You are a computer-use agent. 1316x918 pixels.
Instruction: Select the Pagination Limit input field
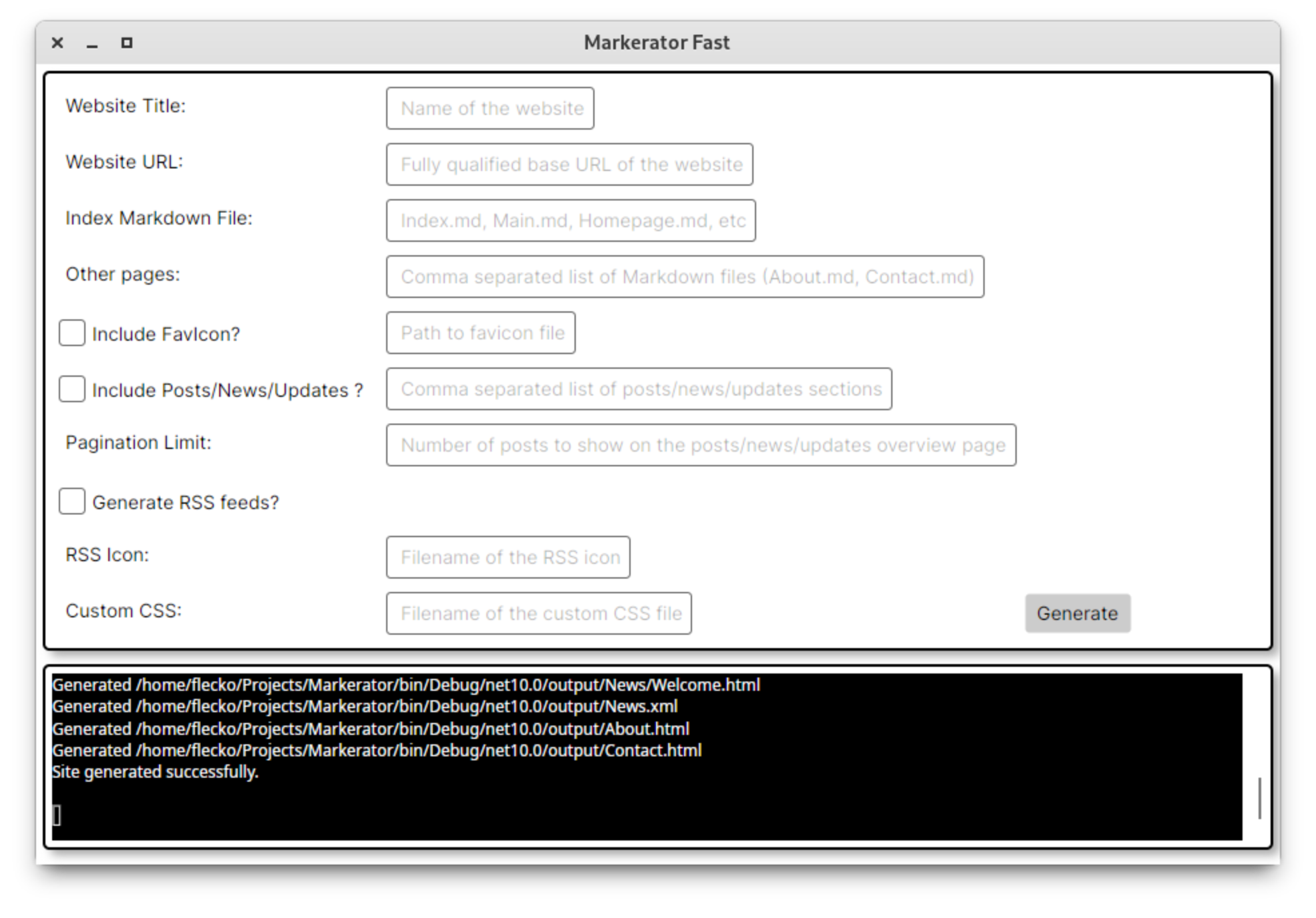click(701, 445)
